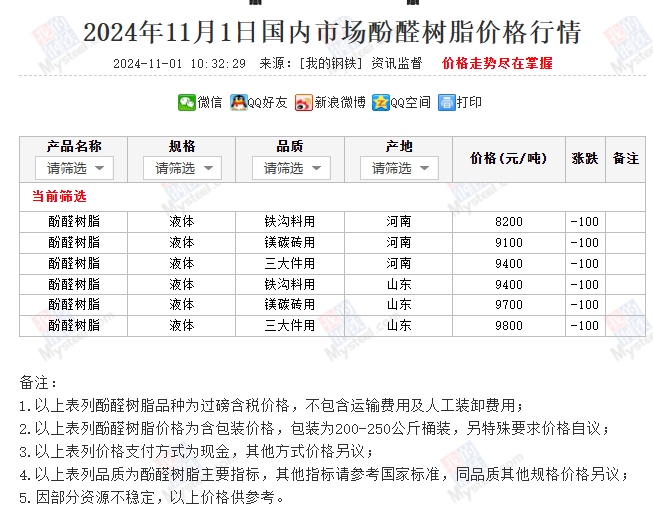Screen dimensions: 653x519
Task: Click the 新浪微博 share icon
Action: click(303, 102)
